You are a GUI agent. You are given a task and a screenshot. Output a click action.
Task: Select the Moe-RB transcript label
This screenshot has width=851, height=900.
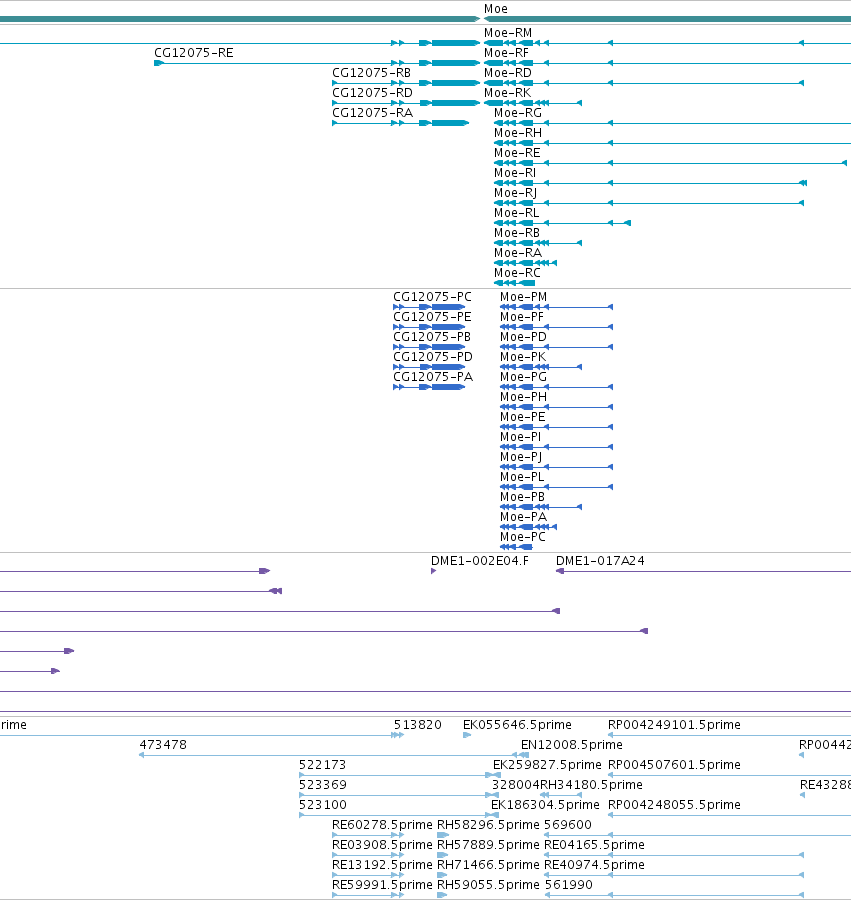(516, 233)
